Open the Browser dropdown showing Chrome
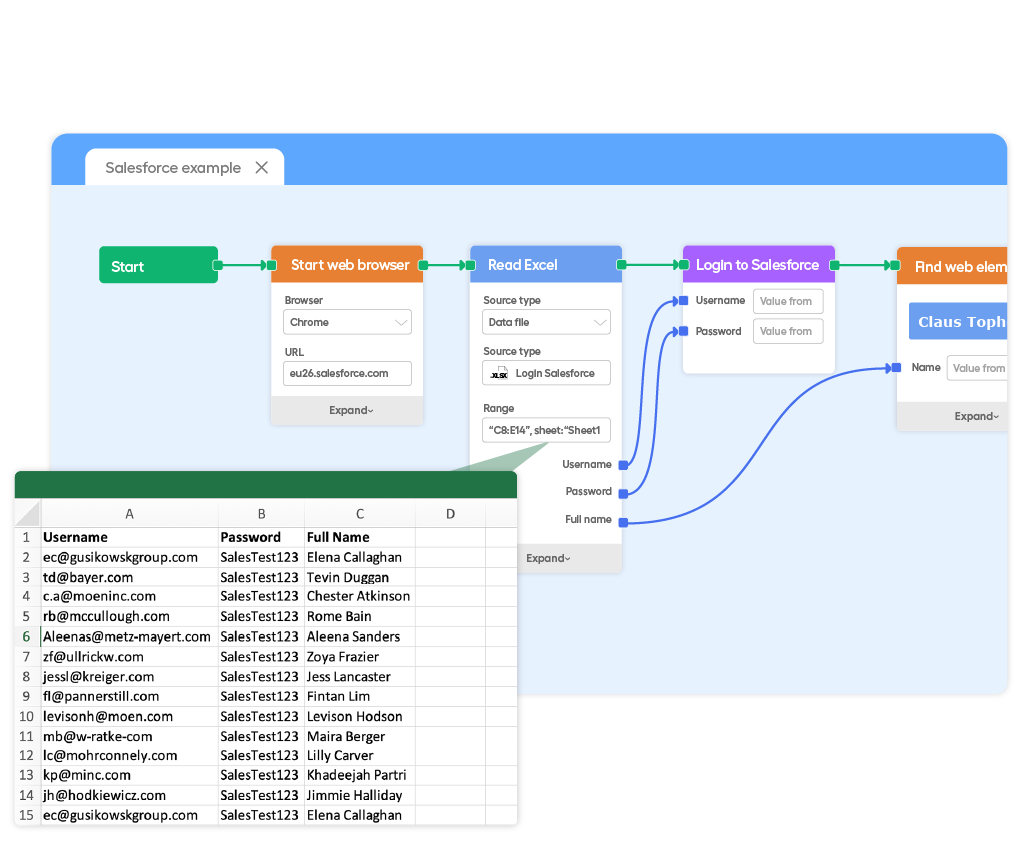The height and width of the screenshot is (853, 1018). (x=347, y=322)
